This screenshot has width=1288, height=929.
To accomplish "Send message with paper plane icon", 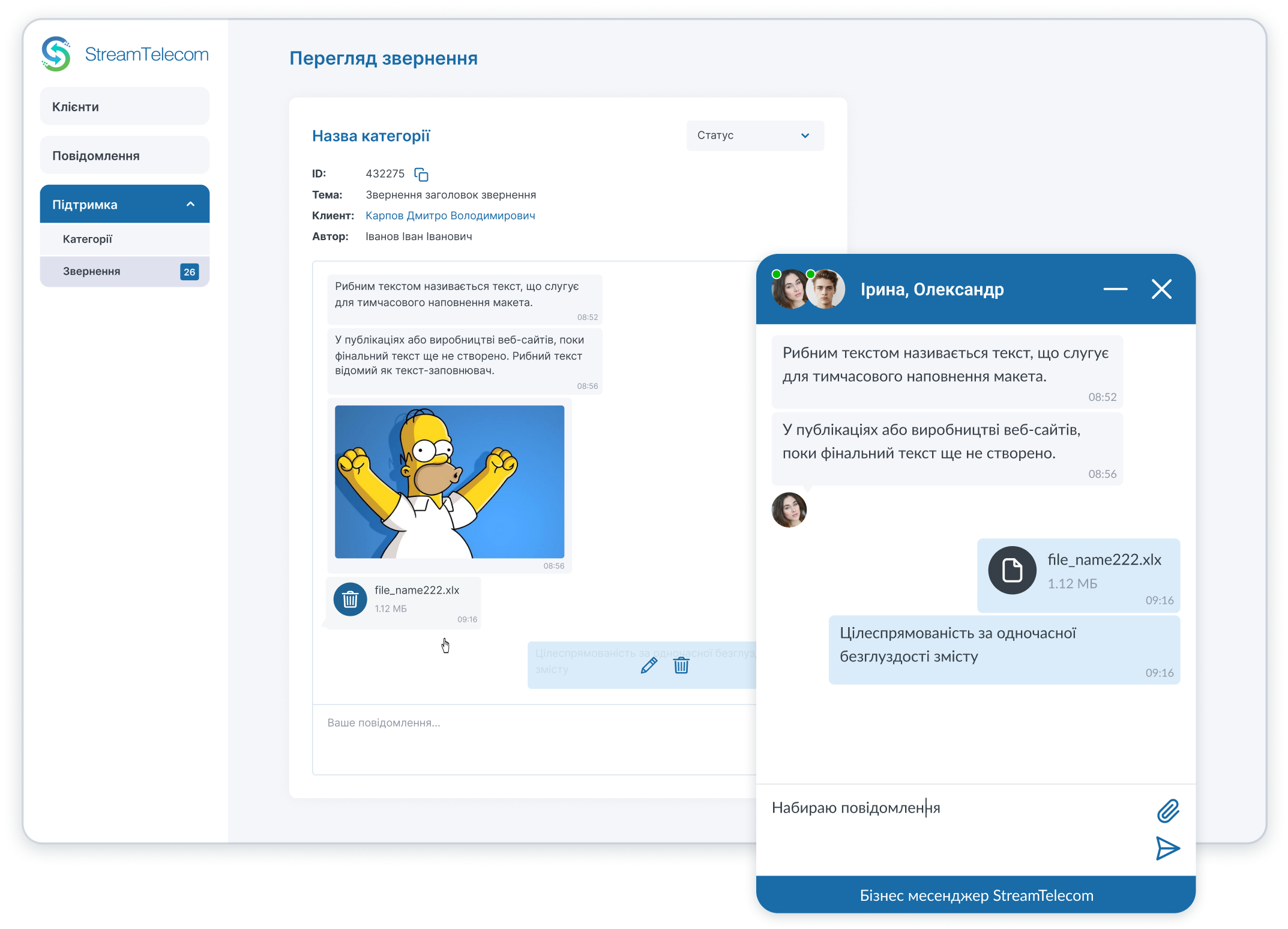I will 1167,848.
